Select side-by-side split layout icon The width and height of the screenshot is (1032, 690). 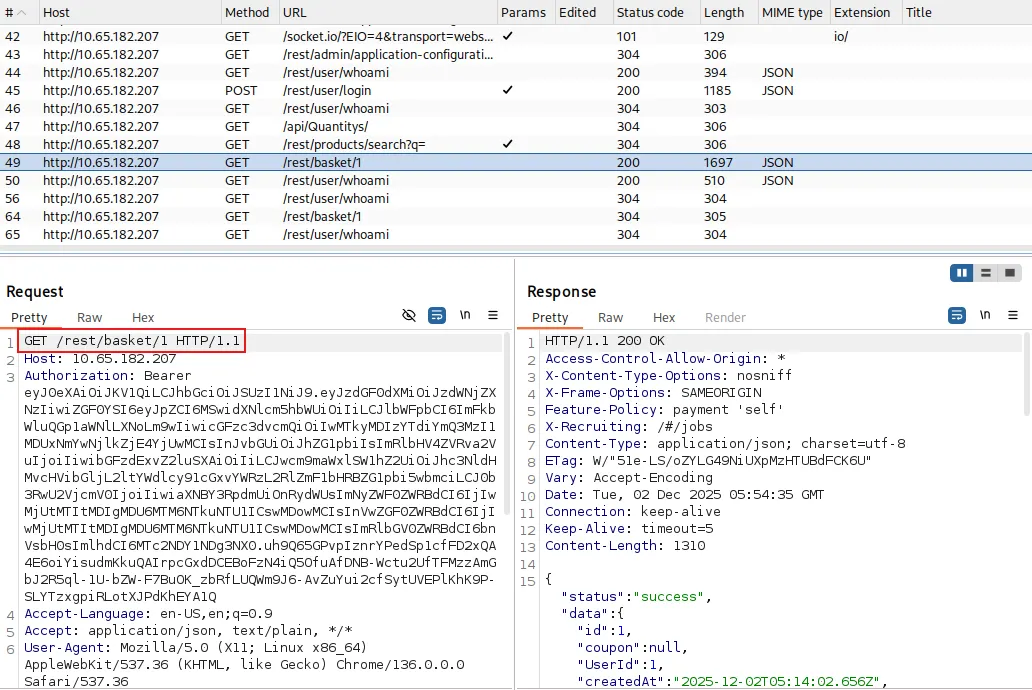coord(962,273)
